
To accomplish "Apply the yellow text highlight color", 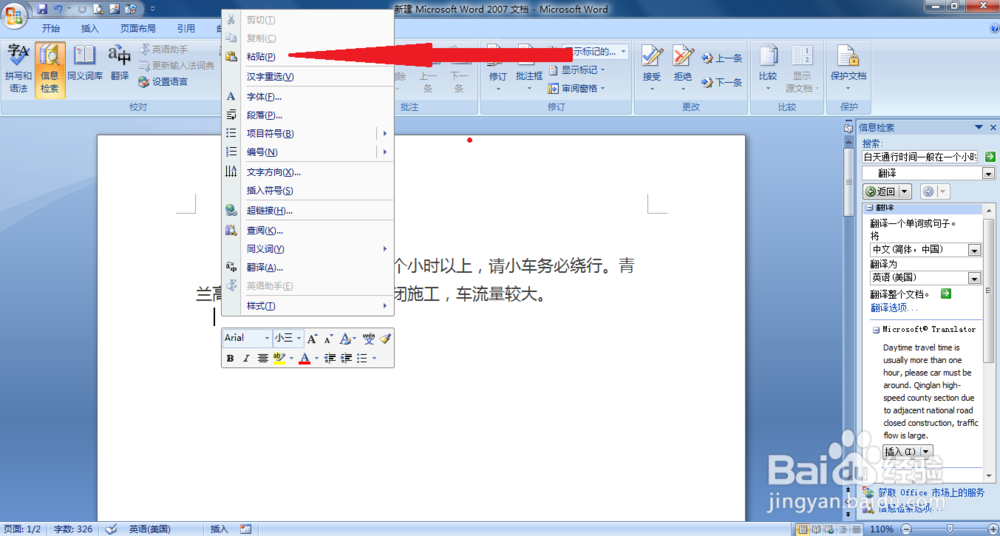I will click(x=279, y=359).
